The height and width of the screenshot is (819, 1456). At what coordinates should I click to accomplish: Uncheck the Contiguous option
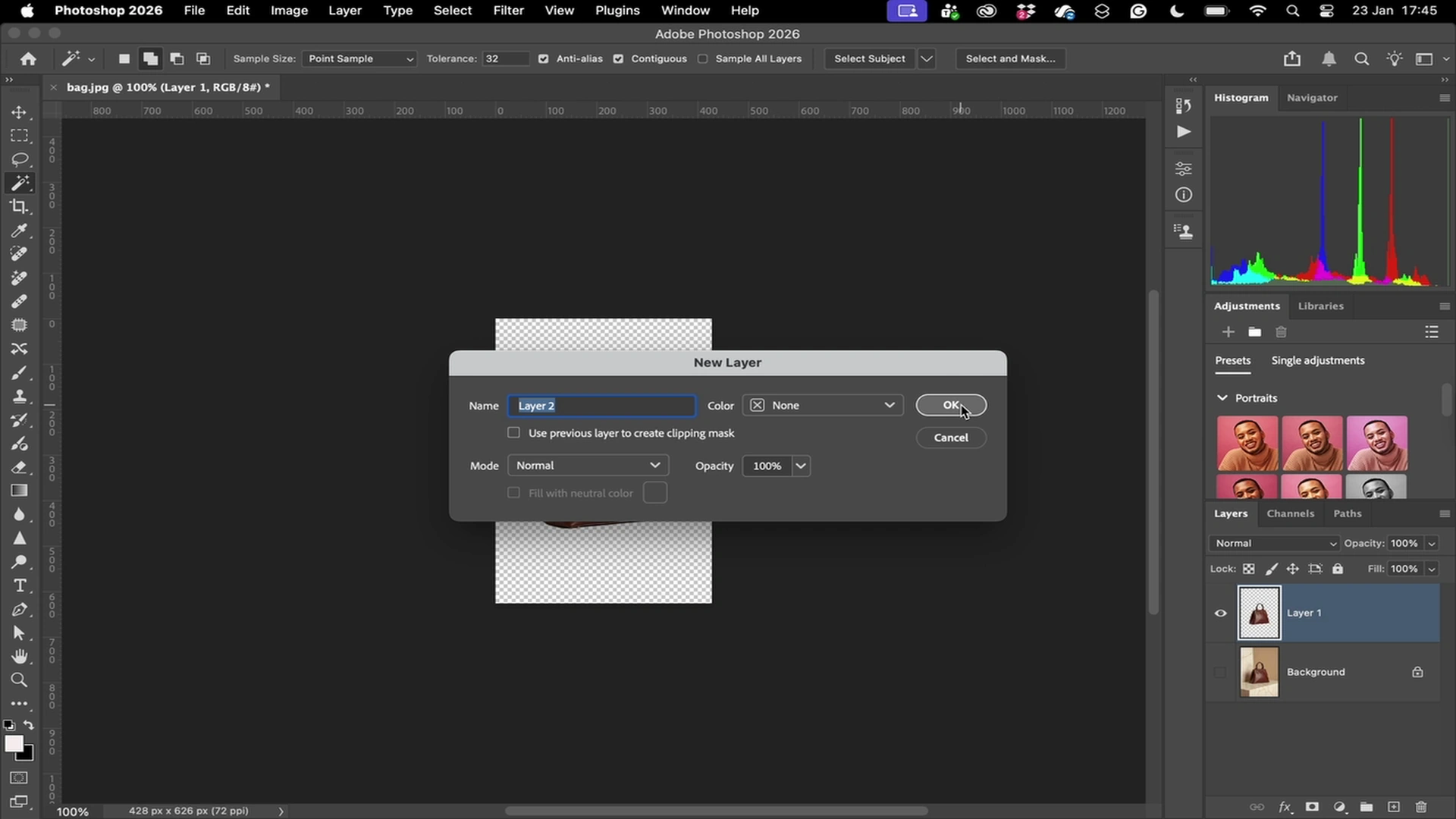tap(618, 58)
